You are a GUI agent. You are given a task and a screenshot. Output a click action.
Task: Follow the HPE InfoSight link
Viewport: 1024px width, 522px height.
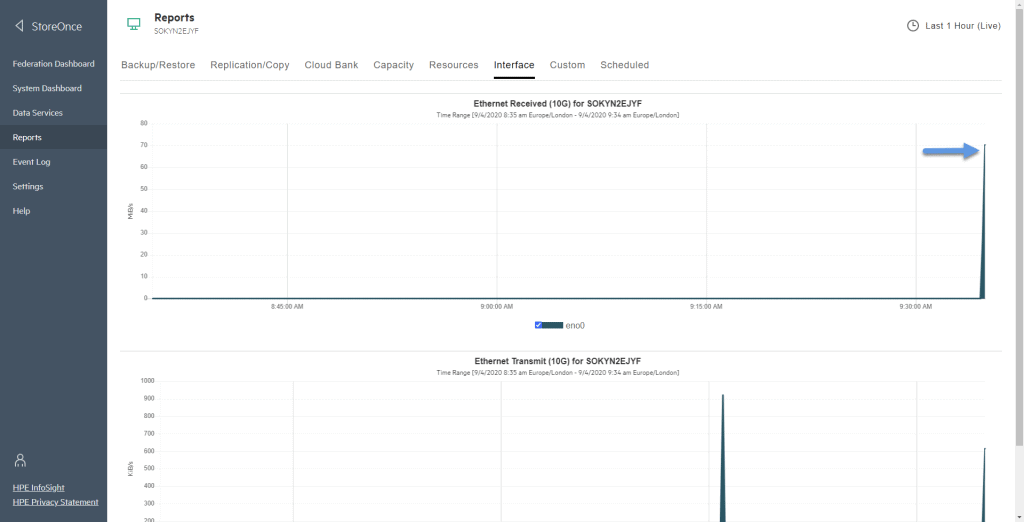coord(39,488)
